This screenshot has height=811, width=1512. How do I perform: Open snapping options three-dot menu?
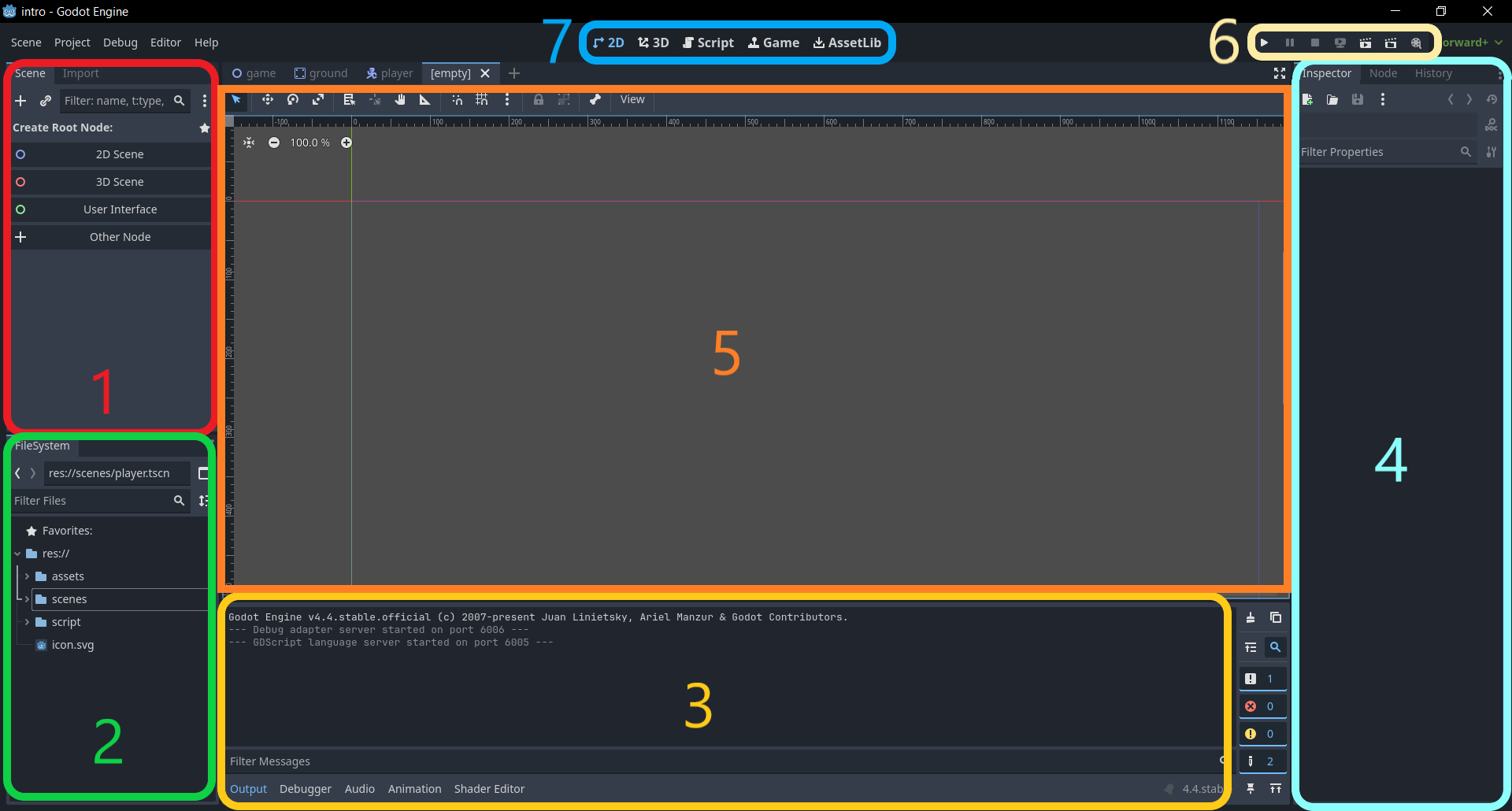(507, 99)
